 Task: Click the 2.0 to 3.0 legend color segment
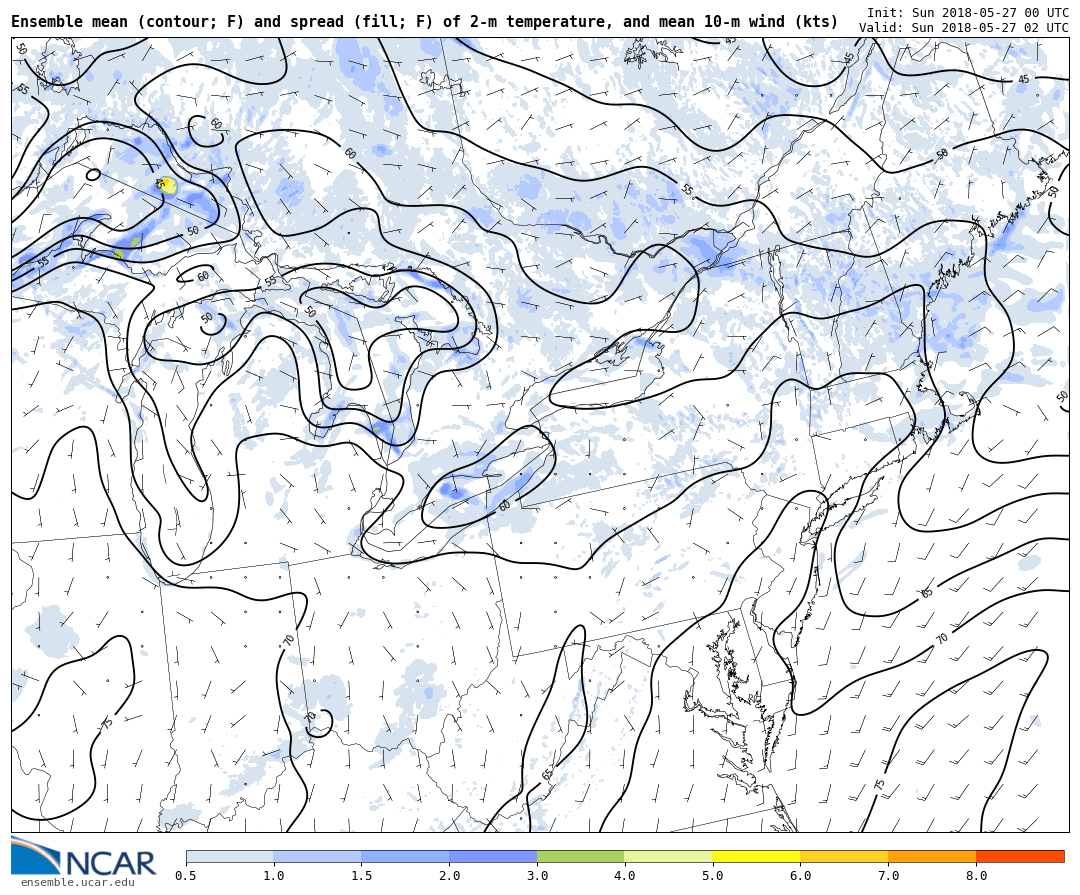click(x=493, y=856)
